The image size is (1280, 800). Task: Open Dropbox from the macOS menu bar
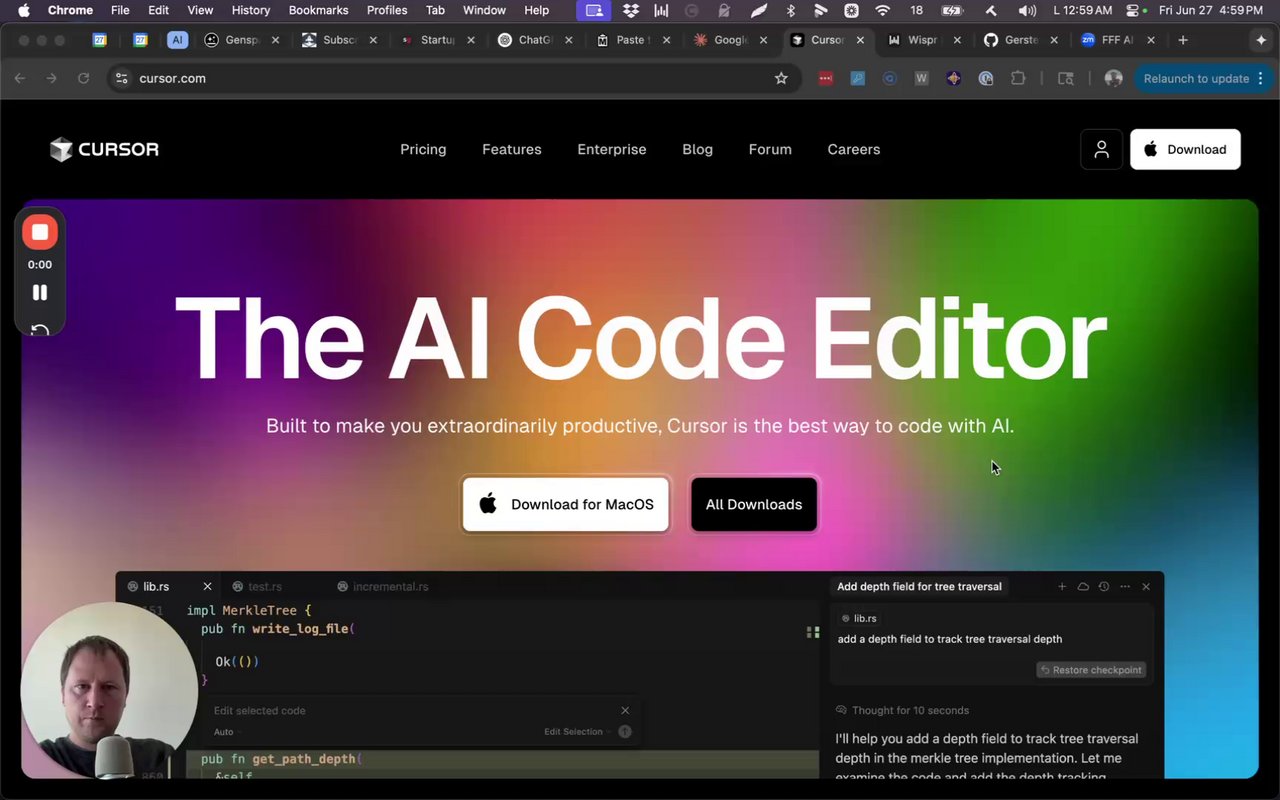pyautogui.click(x=631, y=10)
